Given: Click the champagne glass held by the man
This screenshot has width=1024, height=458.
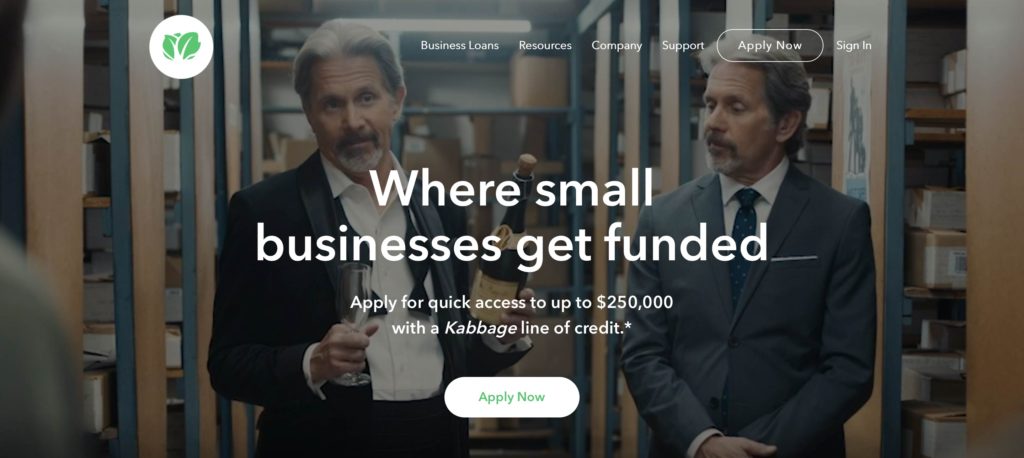Looking at the screenshot, I should tap(353, 323).
